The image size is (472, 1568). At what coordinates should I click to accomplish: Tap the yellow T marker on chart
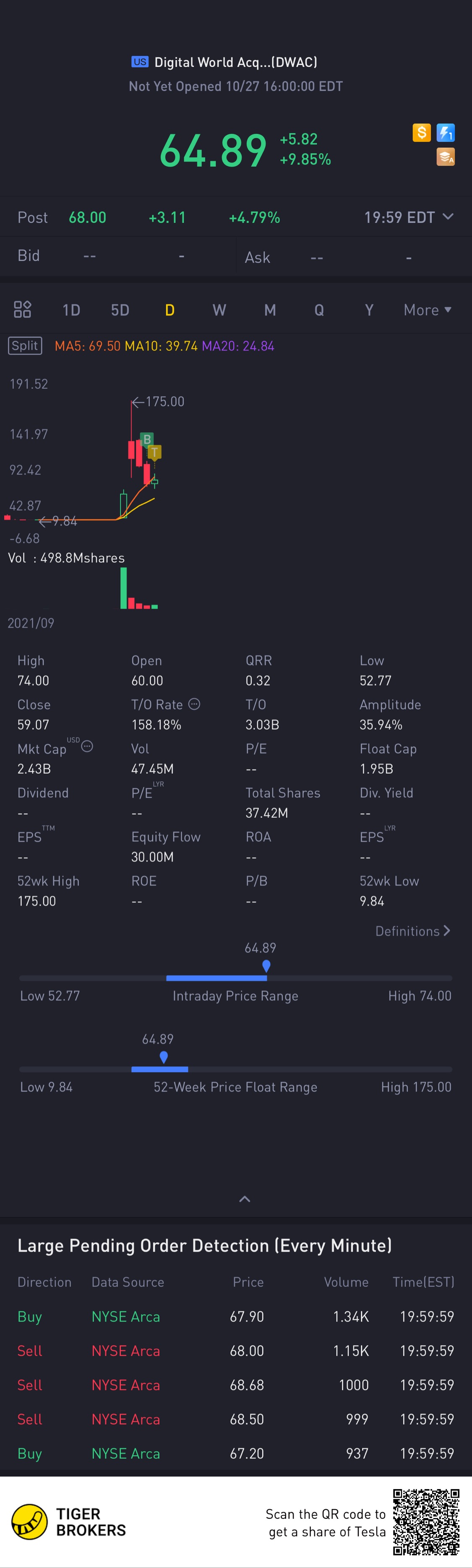tap(154, 452)
